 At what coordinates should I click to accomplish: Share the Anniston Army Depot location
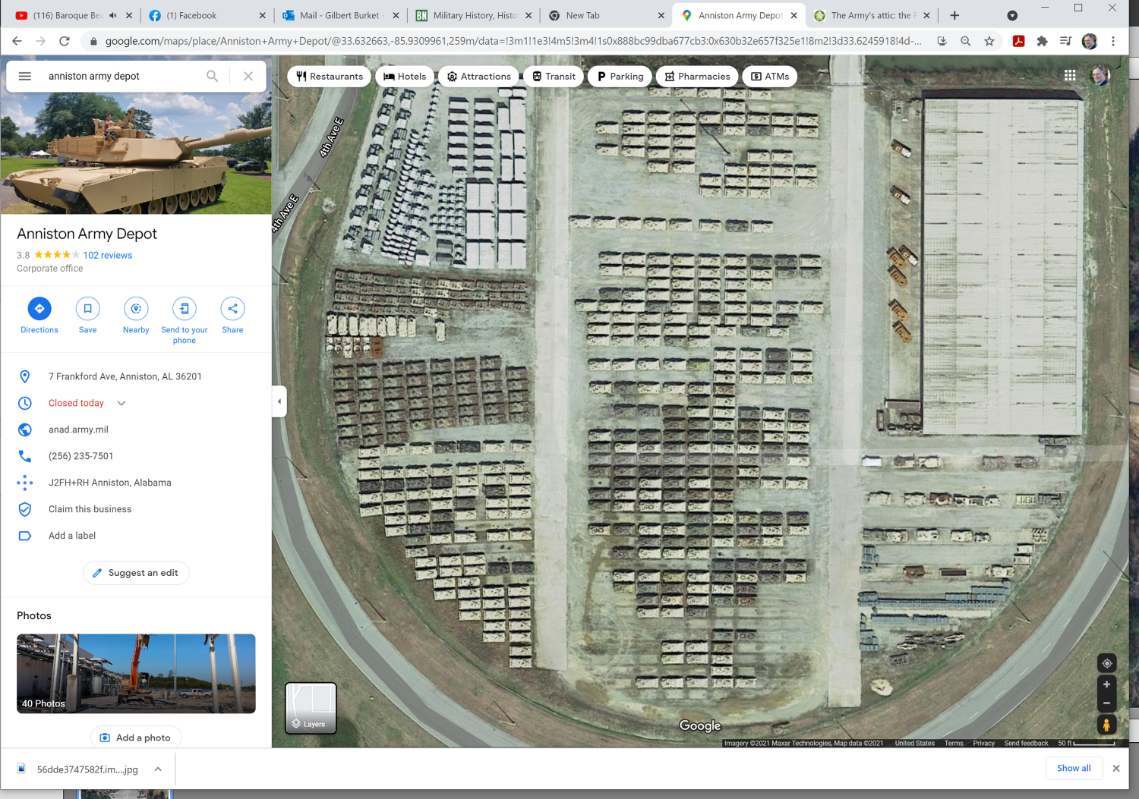[x=232, y=315]
